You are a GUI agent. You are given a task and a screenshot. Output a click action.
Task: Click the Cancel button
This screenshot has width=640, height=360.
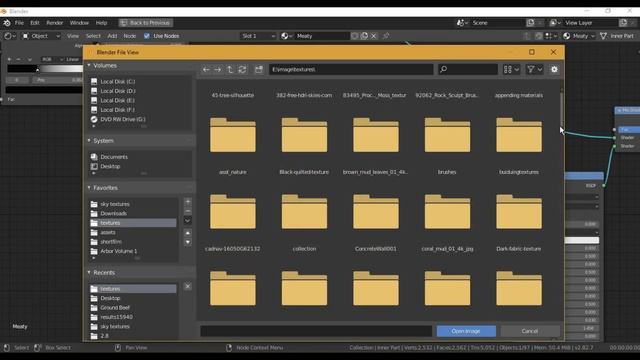[530, 331]
